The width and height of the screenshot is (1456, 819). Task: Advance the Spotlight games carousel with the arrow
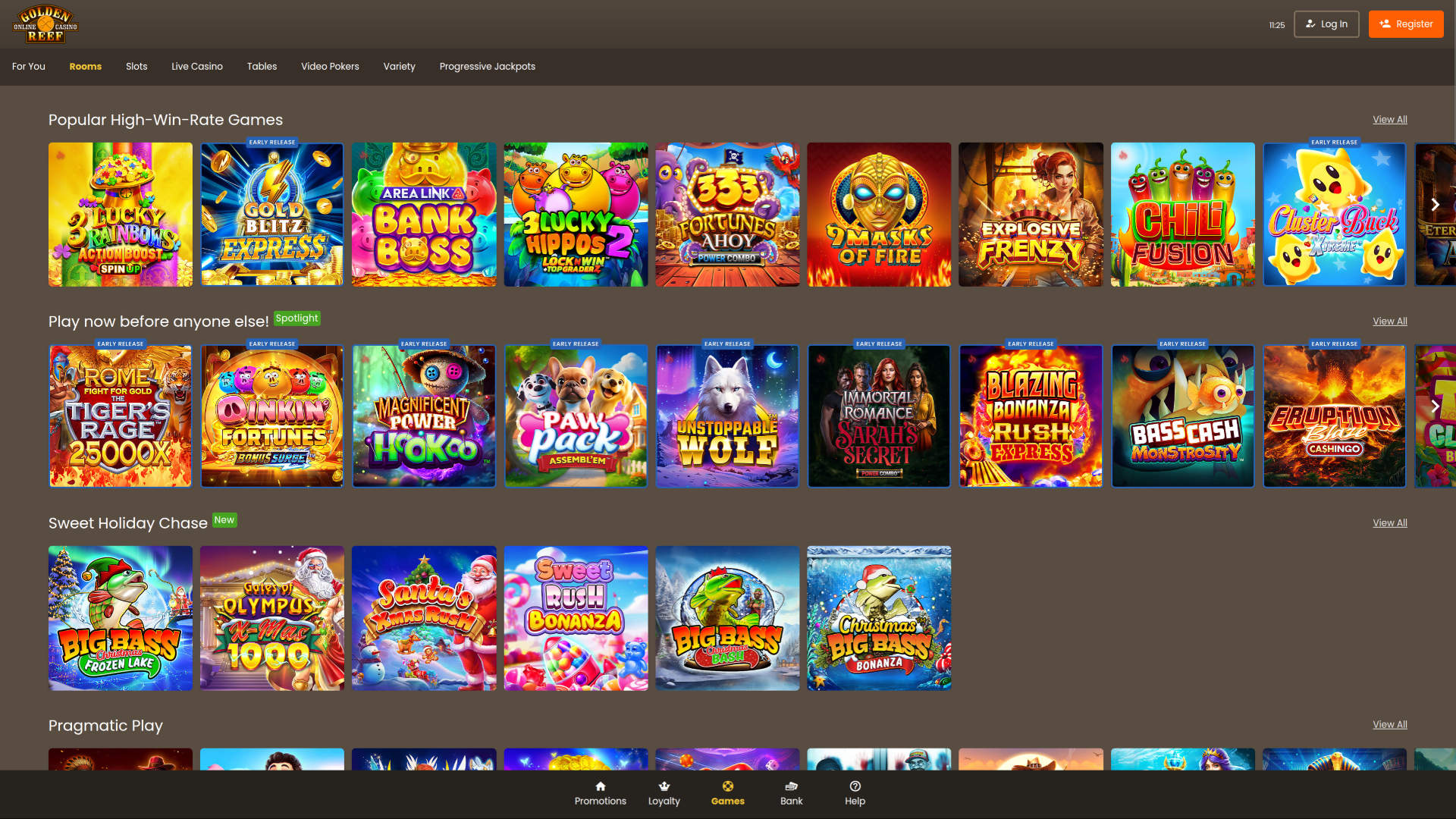pos(1436,407)
